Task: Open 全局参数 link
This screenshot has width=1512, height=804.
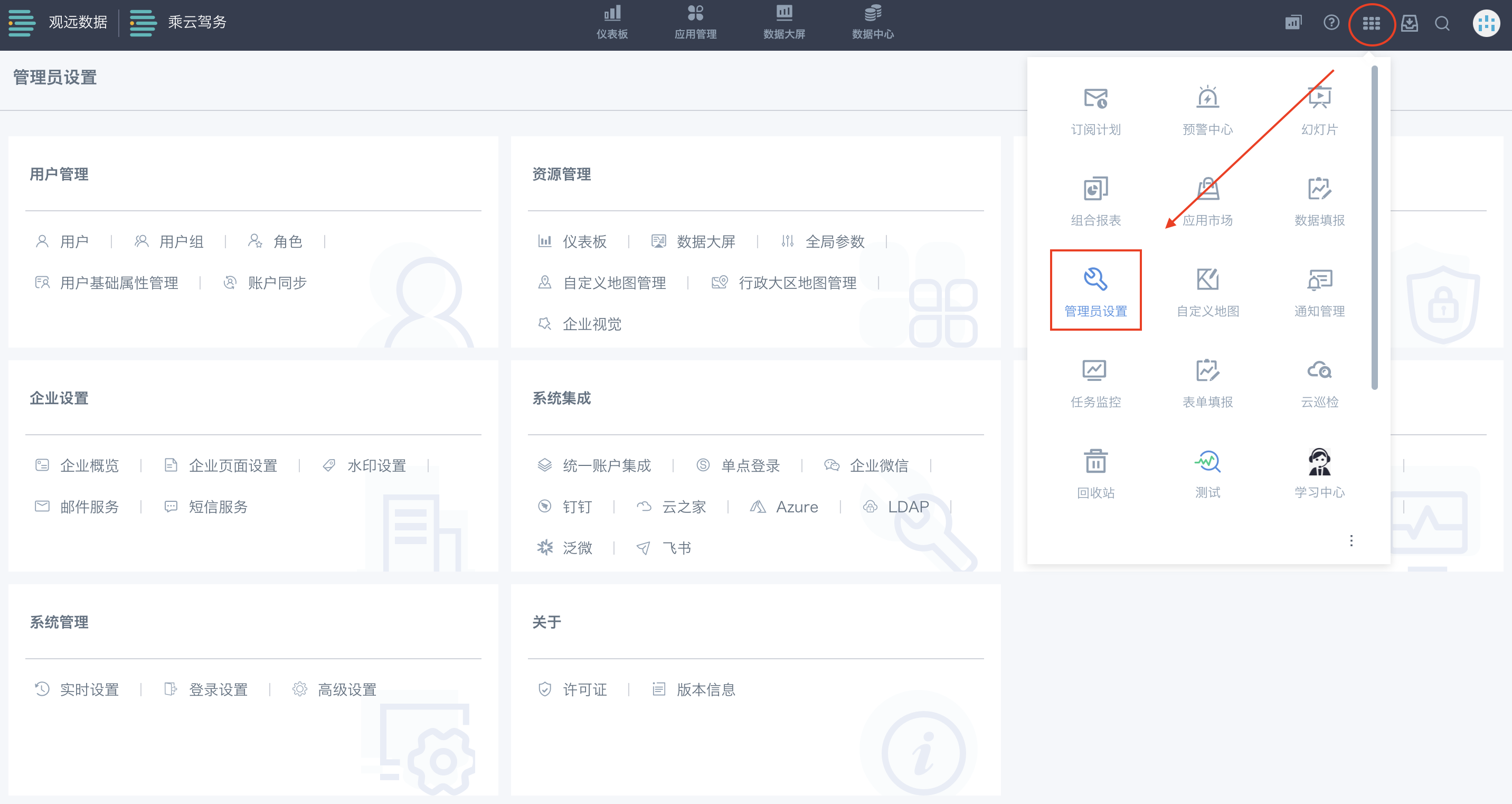Action: click(x=823, y=241)
